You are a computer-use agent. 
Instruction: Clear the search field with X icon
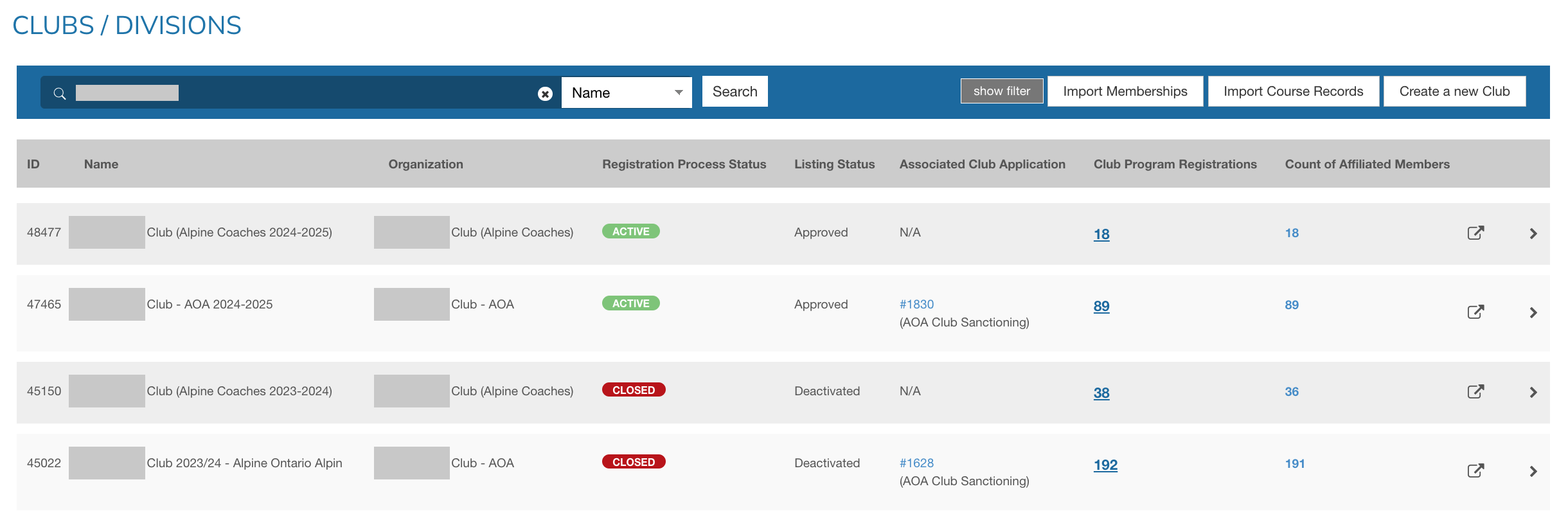pyautogui.click(x=545, y=94)
